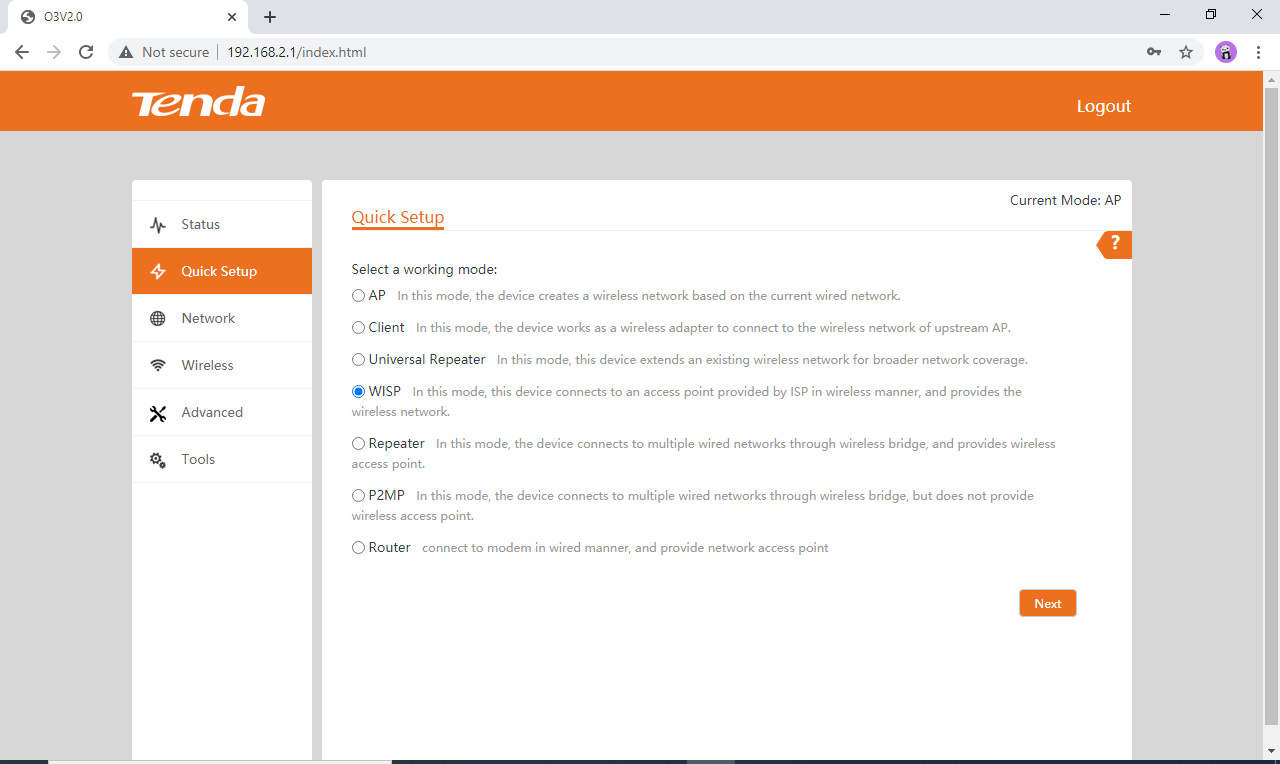Click the page vertical scrollbar

click(1272, 406)
